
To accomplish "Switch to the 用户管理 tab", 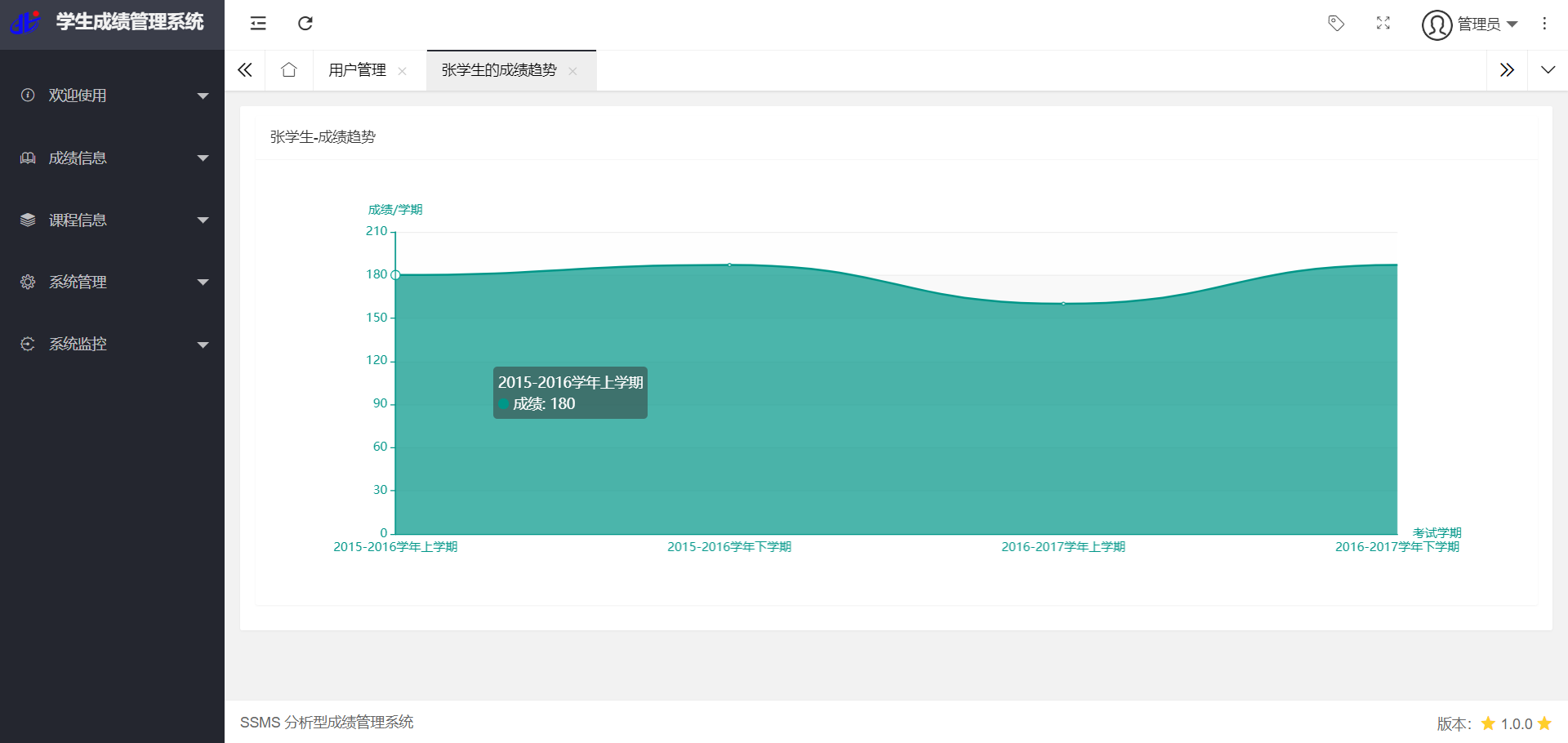I will click(357, 70).
